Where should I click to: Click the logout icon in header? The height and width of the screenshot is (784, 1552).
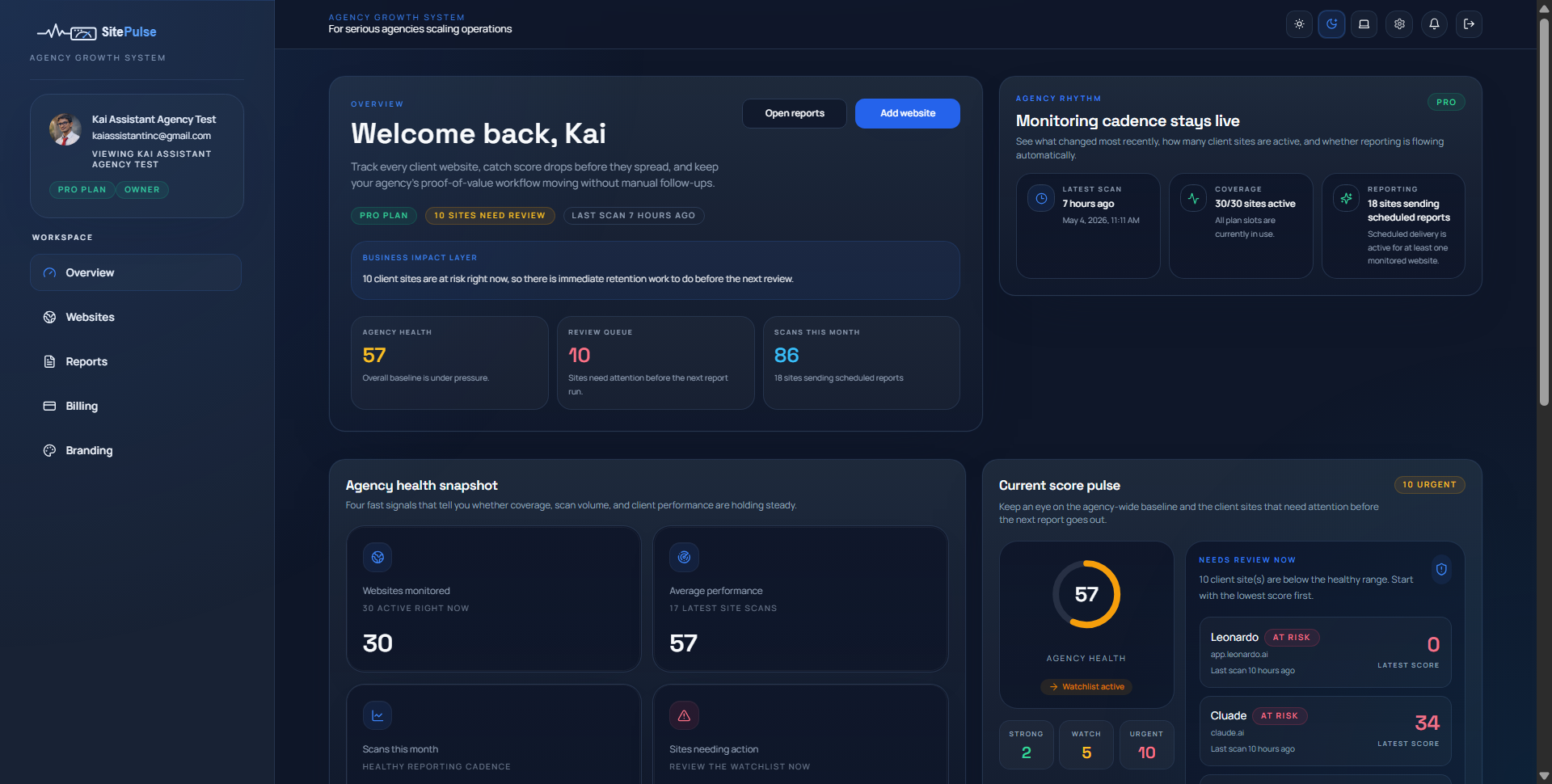[x=1469, y=24]
